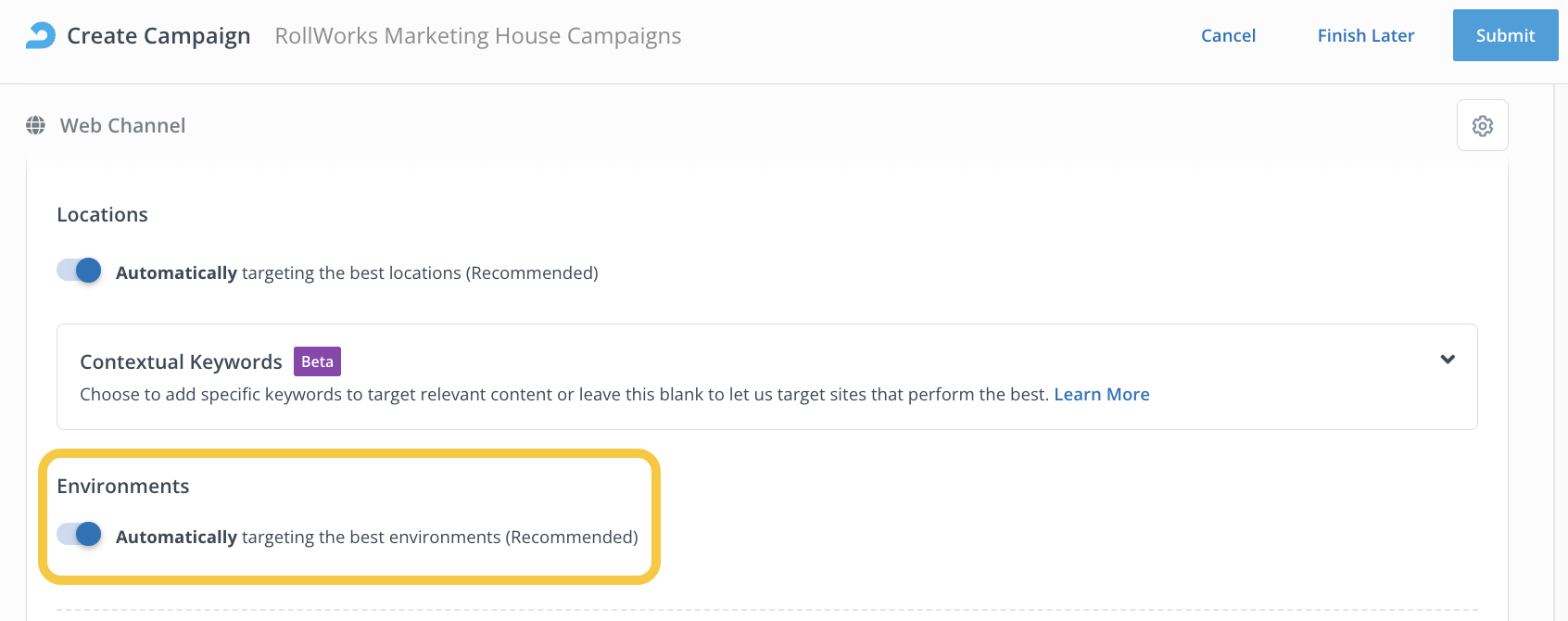Click the Create Campaign page title

pos(158,36)
